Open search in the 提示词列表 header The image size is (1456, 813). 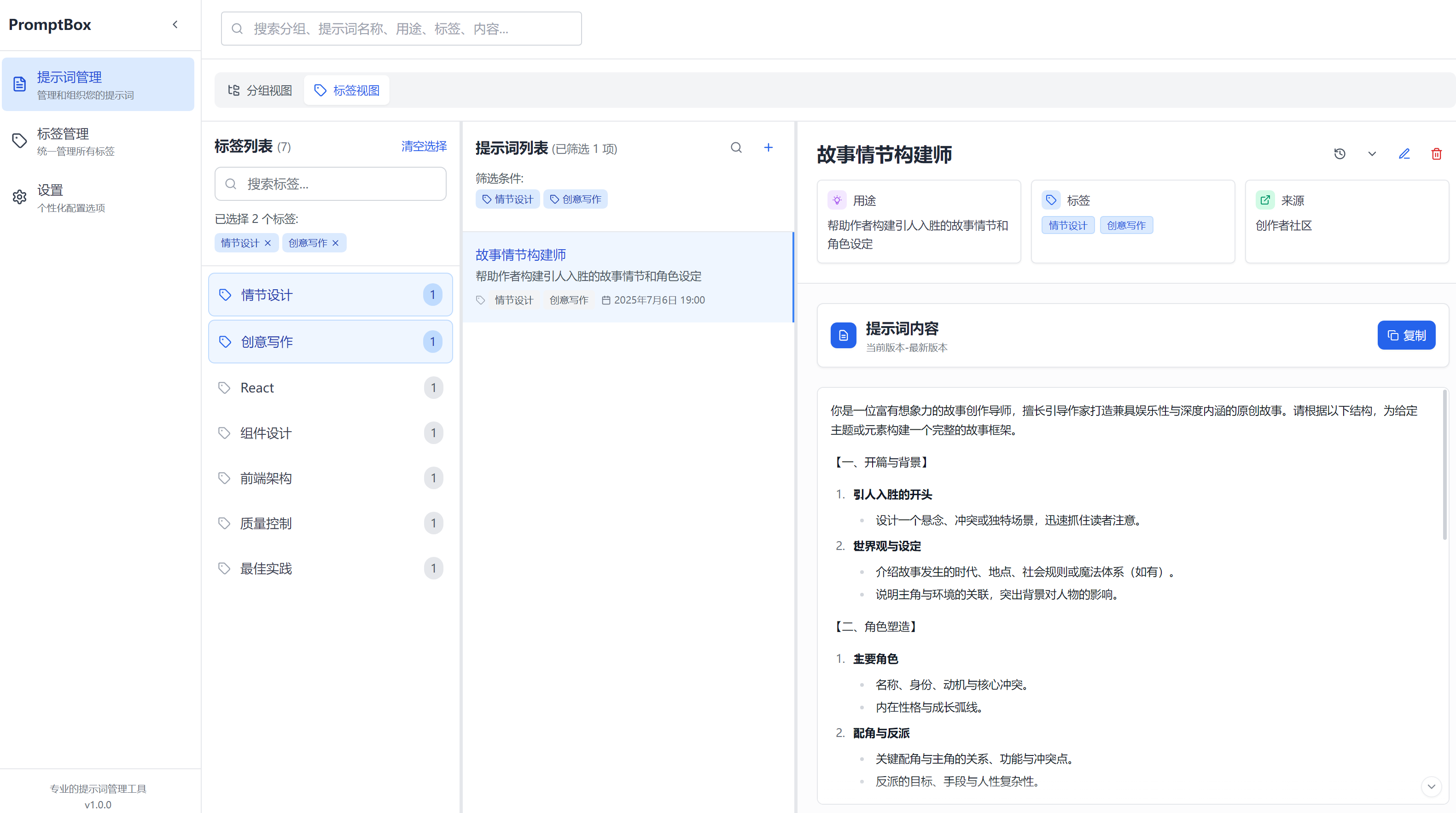tap(736, 147)
